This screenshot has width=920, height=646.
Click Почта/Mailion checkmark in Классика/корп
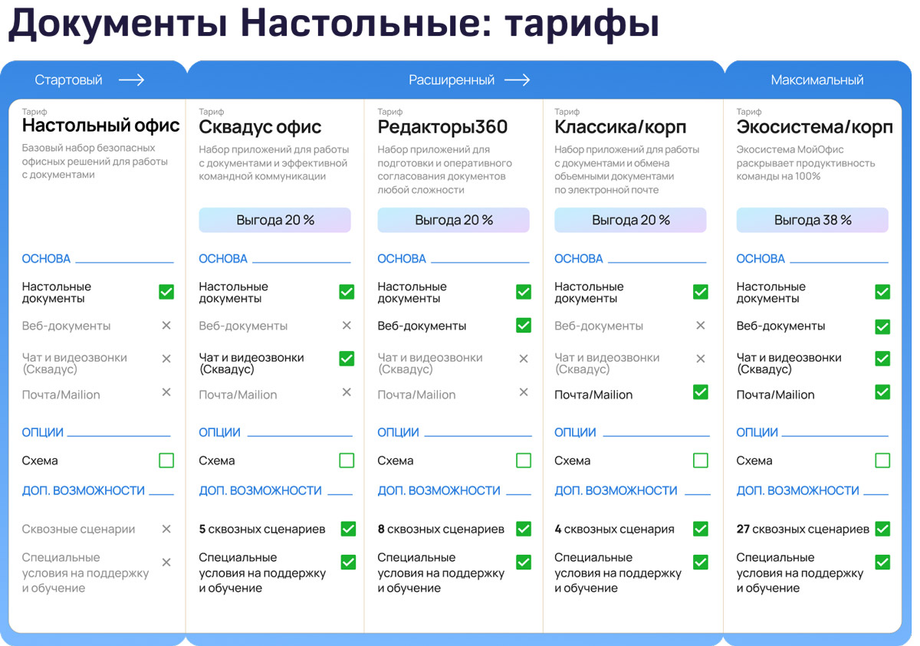pos(701,392)
